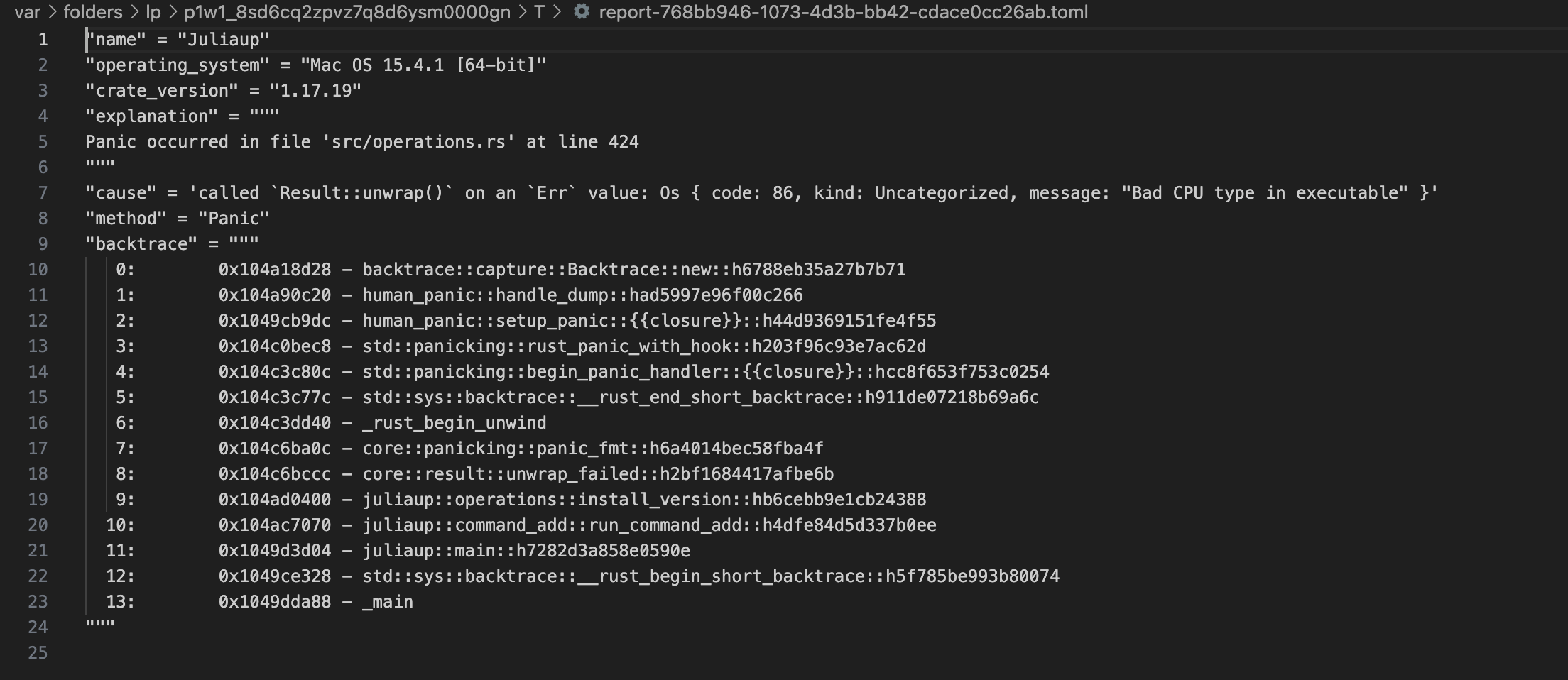Click the crate version "1.17.19" string
Image resolution: width=1568 pixels, height=680 pixels.
(315, 91)
